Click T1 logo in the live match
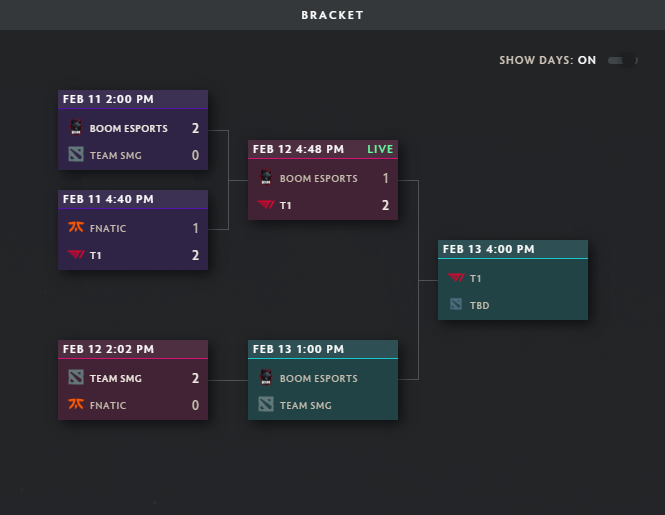This screenshot has width=665, height=515. 266,205
